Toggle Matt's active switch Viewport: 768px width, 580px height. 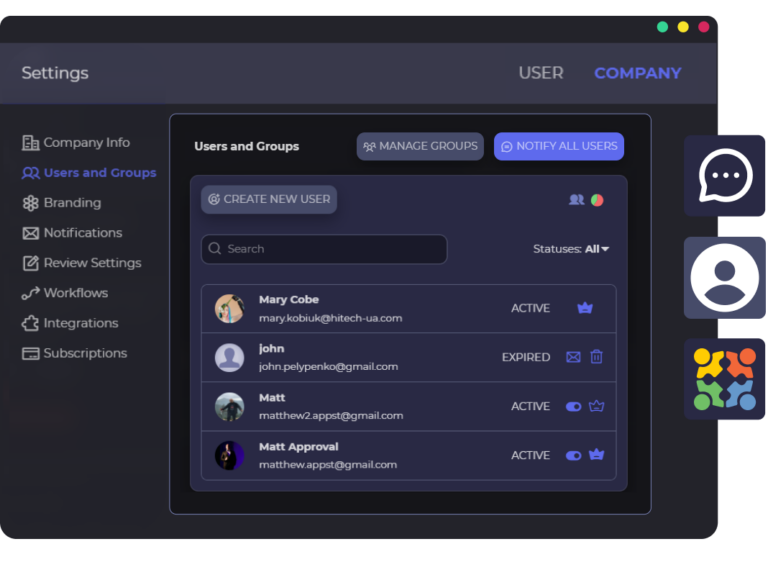(x=573, y=407)
